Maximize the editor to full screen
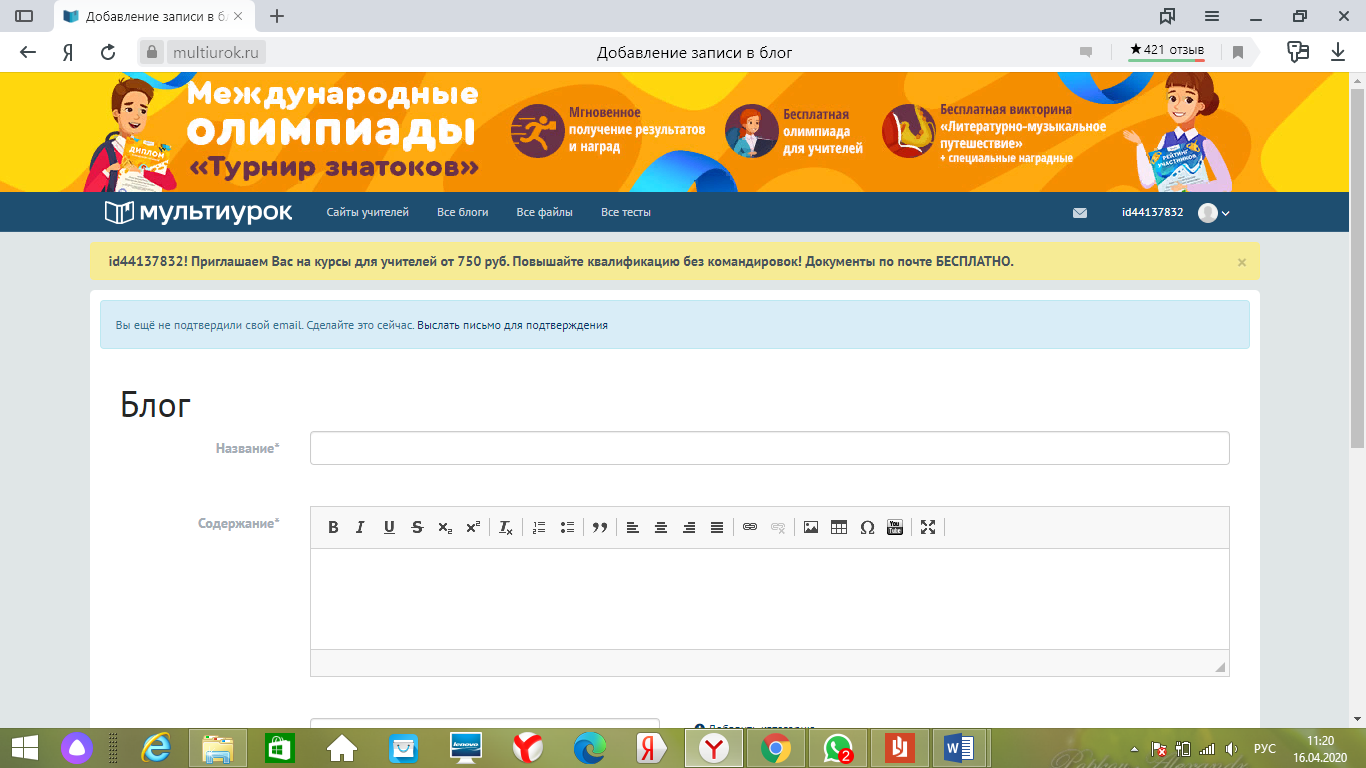 (x=928, y=527)
